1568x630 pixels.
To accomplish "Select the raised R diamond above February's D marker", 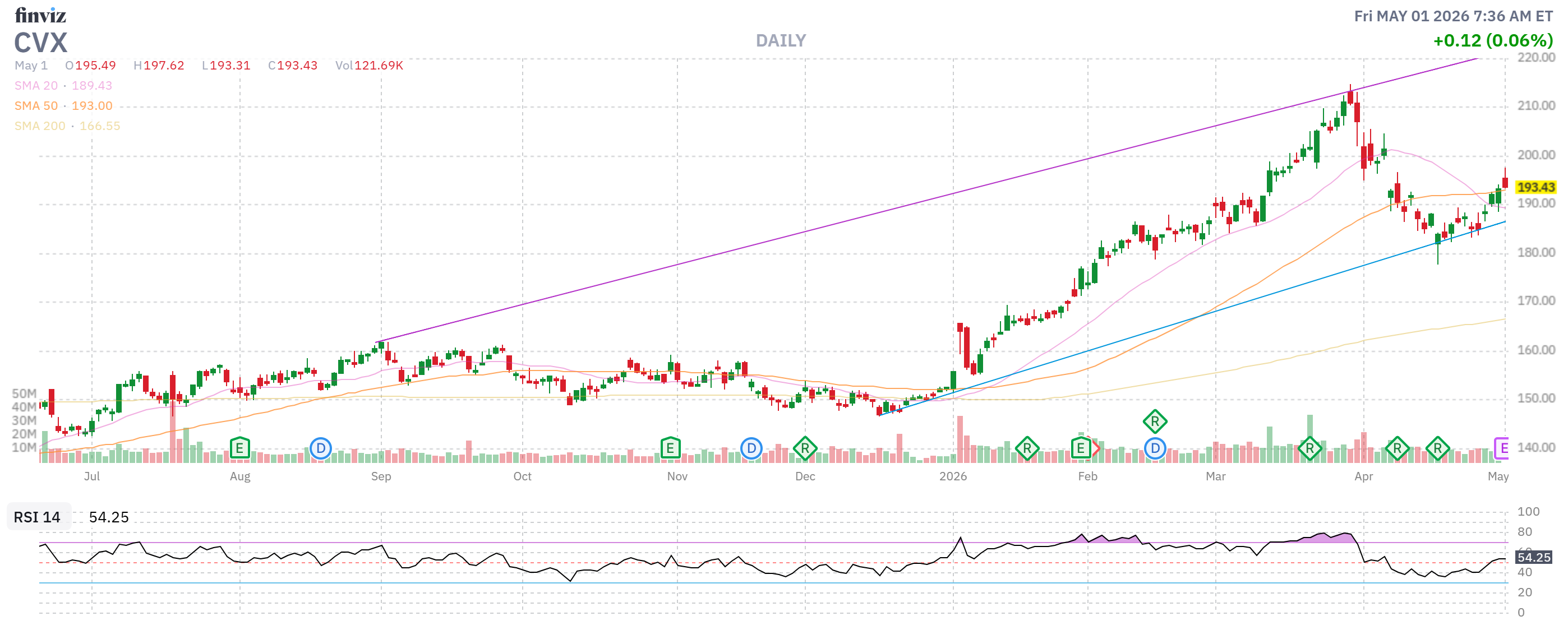I will [x=1155, y=421].
